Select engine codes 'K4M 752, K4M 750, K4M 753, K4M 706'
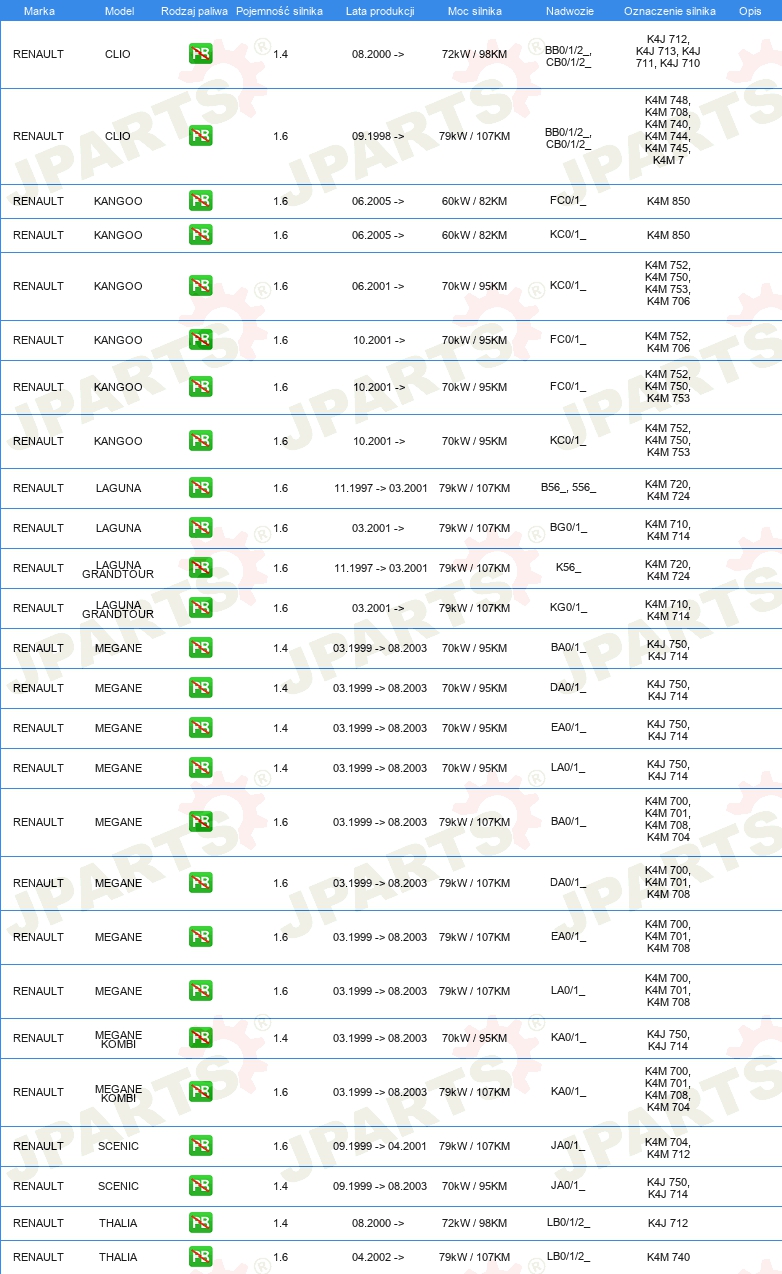This screenshot has height=1274, width=782. 668,284
